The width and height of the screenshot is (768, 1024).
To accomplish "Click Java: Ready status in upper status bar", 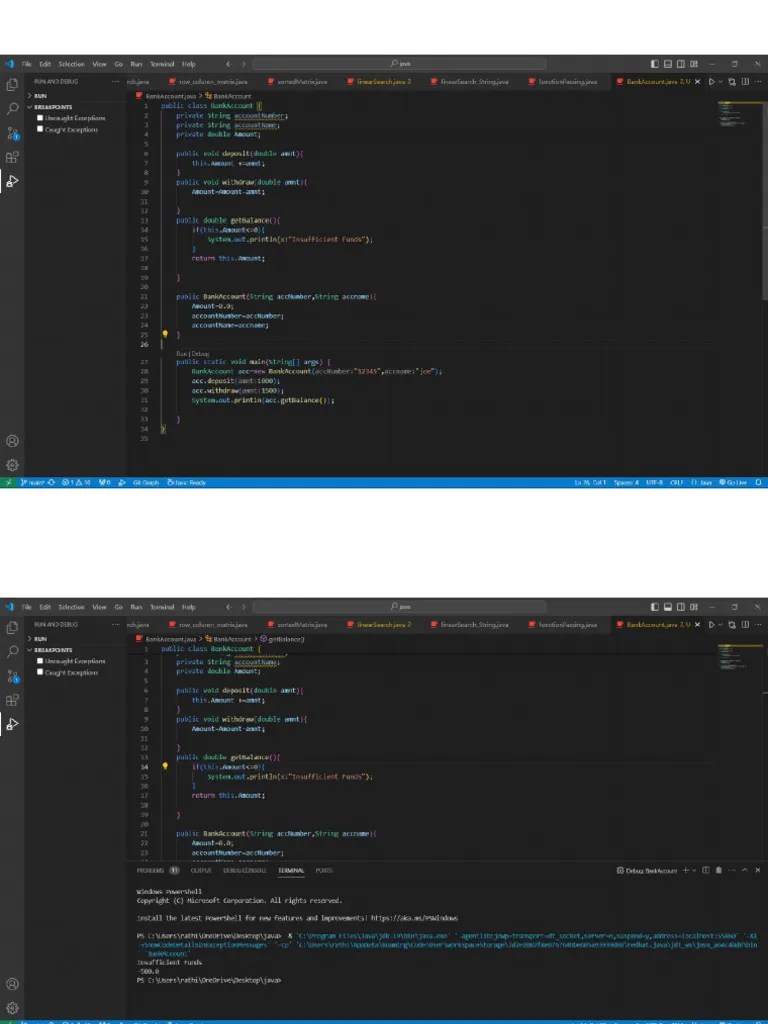I will (x=187, y=483).
